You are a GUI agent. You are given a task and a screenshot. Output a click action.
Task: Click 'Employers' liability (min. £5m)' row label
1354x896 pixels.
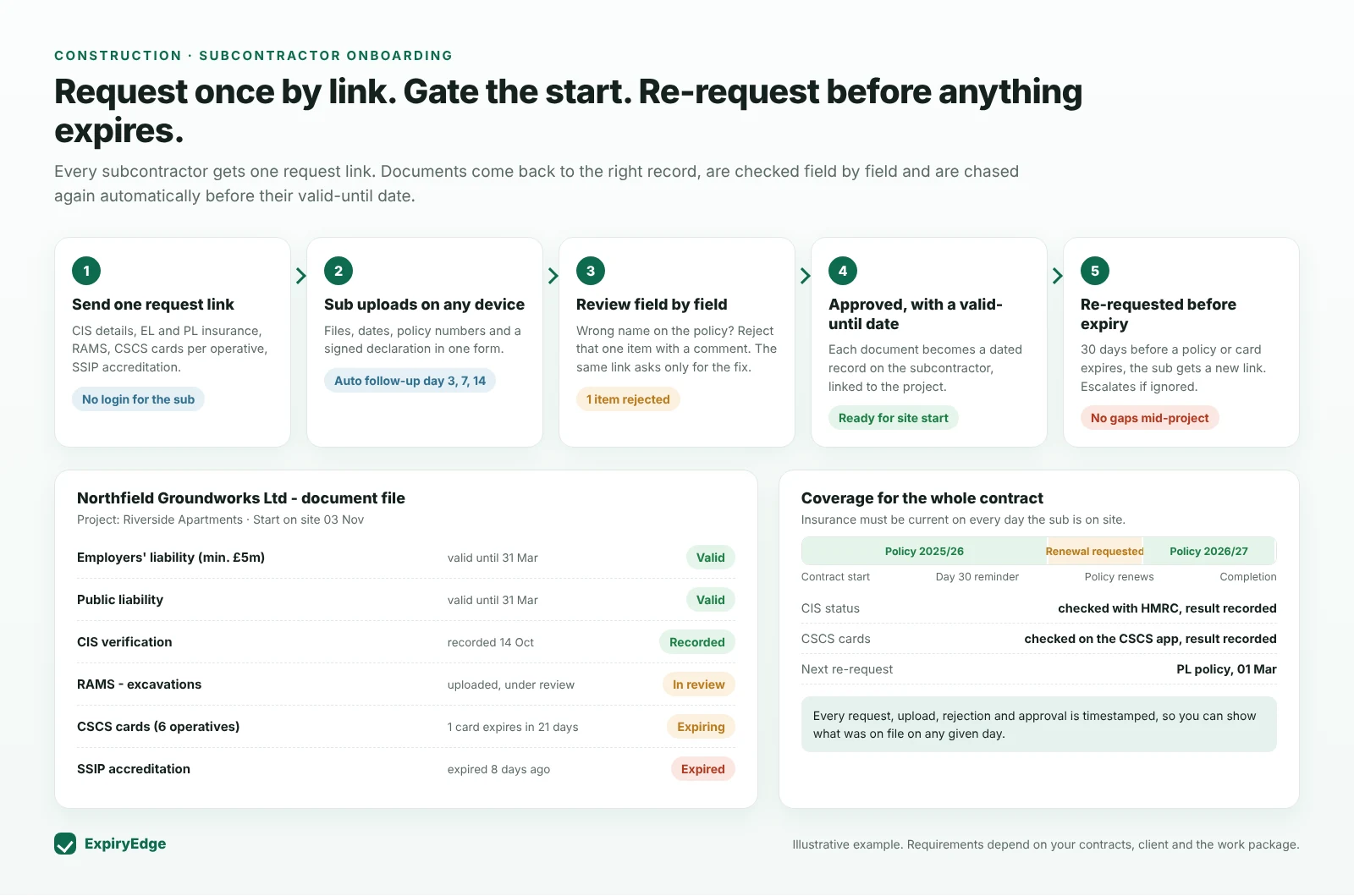click(x=171, y=558)
